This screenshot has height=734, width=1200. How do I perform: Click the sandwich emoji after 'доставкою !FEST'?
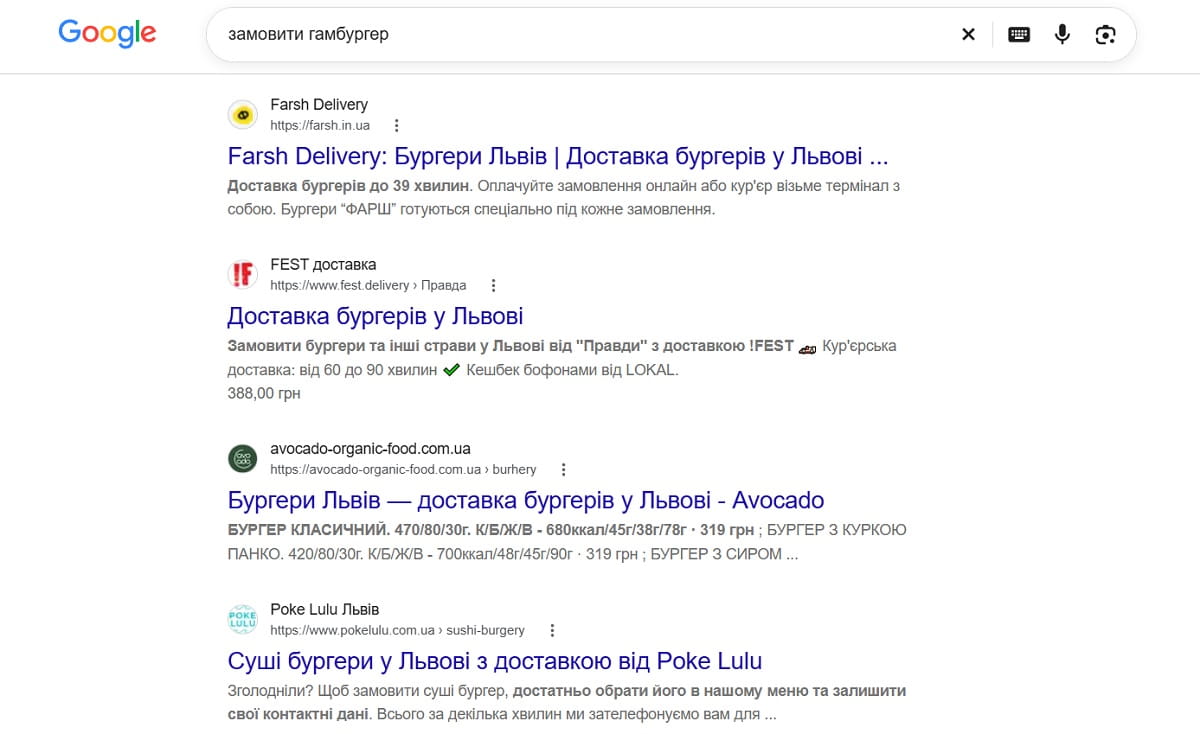(808, 347)
